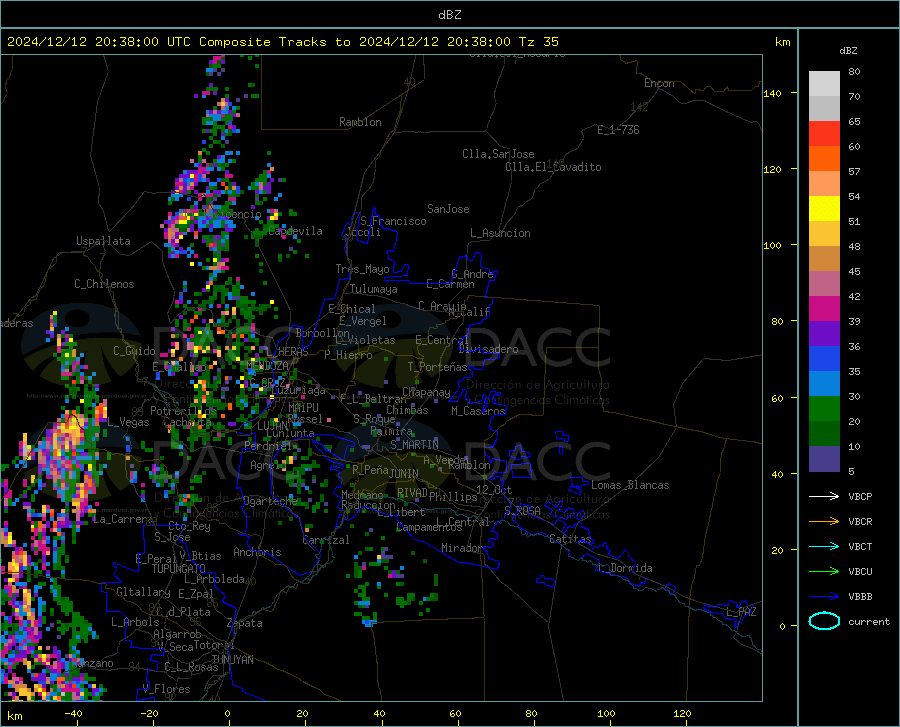The image size is (900, 727).
Task: Click the white VBCP arrow legend icon
Action: pyautogui.click(x=824, y=496)
